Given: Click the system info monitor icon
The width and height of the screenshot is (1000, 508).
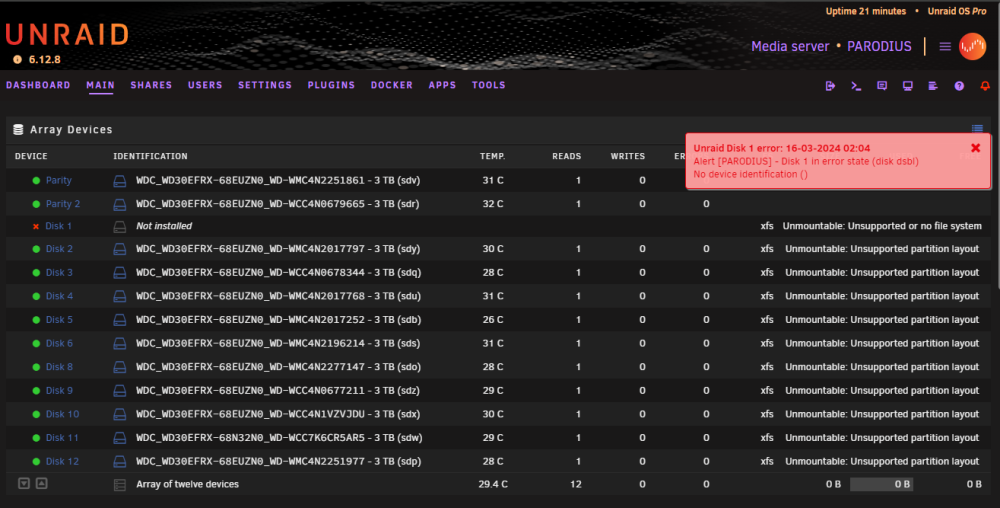Looking at the screenshot, I should click(x=908, y=85).
